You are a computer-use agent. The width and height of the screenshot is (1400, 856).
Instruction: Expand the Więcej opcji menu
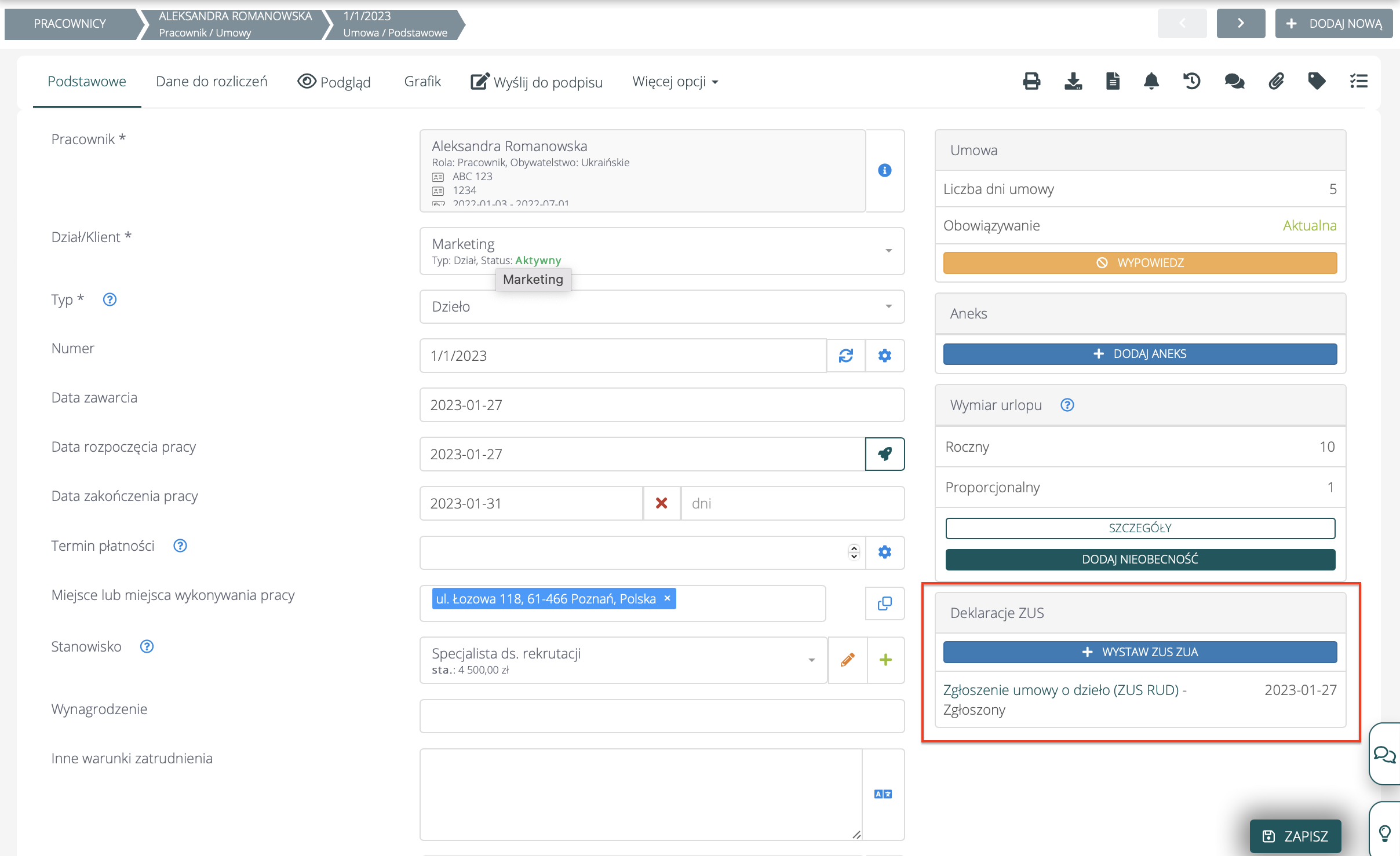675,82
